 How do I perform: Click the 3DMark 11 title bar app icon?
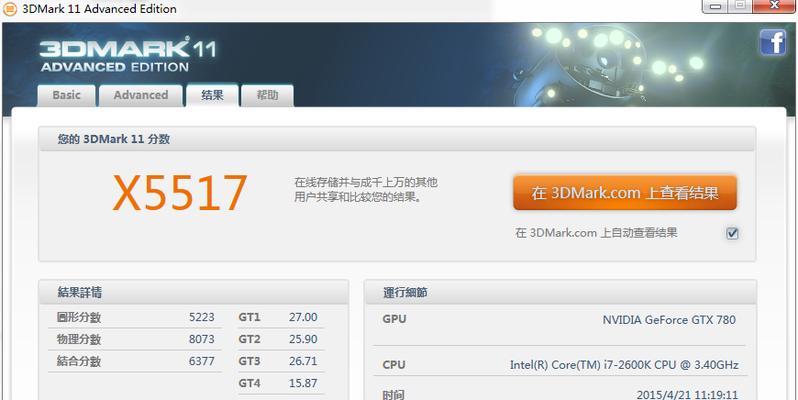coord(10,9)
